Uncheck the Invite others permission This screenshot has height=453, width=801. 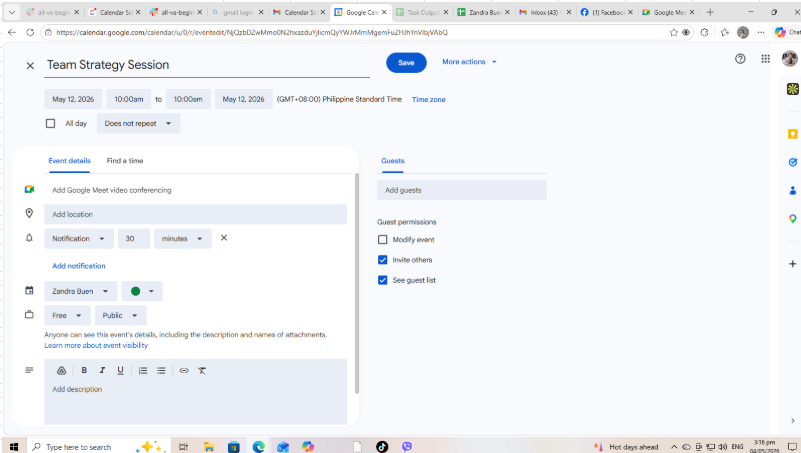point(383,260)
